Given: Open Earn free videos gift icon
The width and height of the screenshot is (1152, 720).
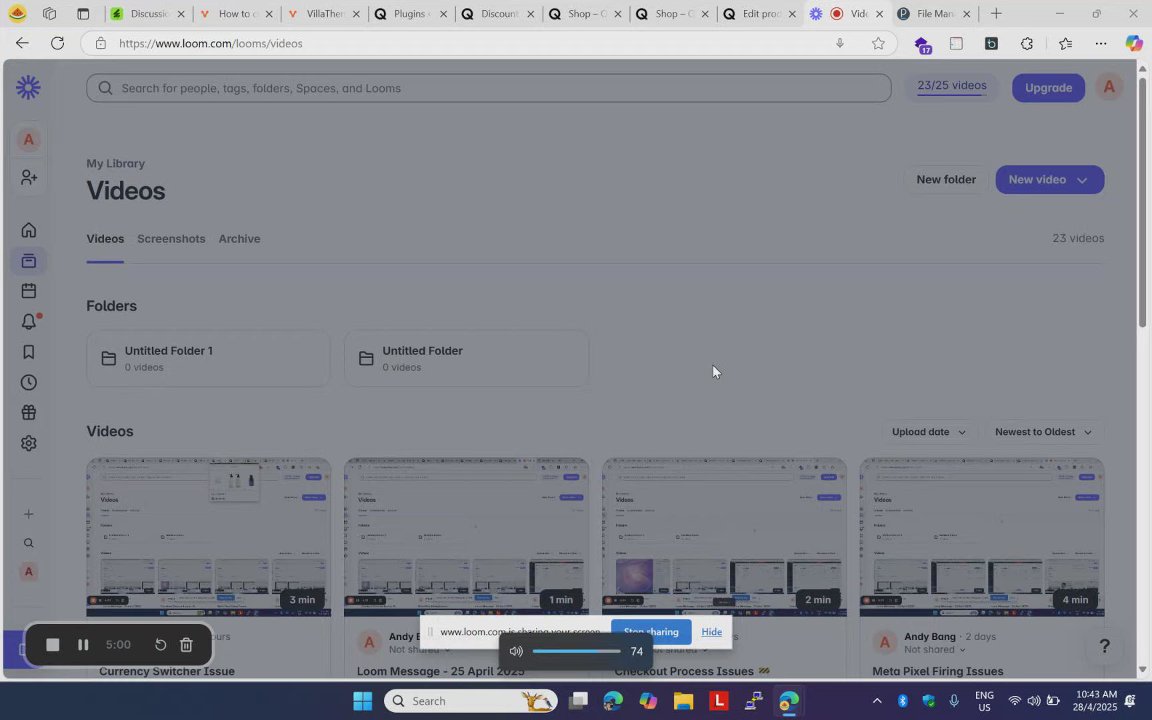Looking at the screenshot, I should tap(29, 413).
